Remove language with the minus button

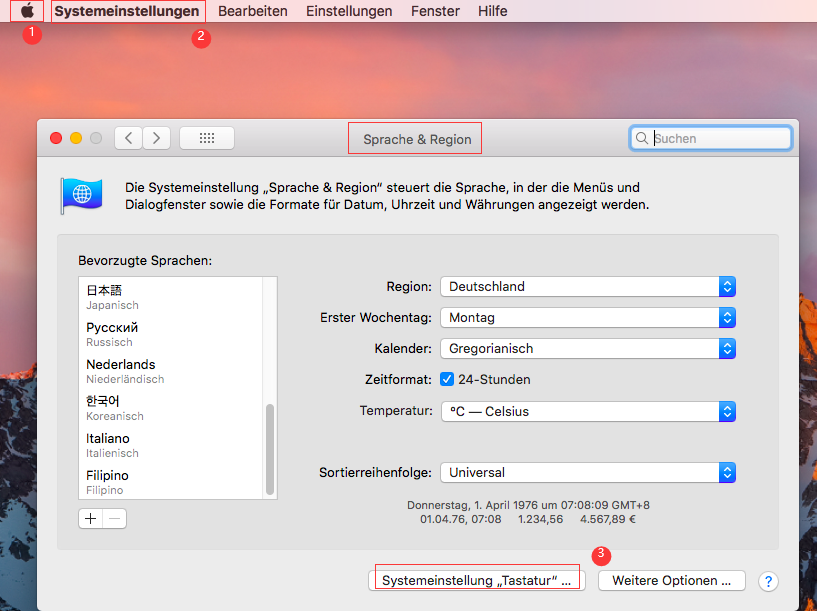click(x=115, y=518)
